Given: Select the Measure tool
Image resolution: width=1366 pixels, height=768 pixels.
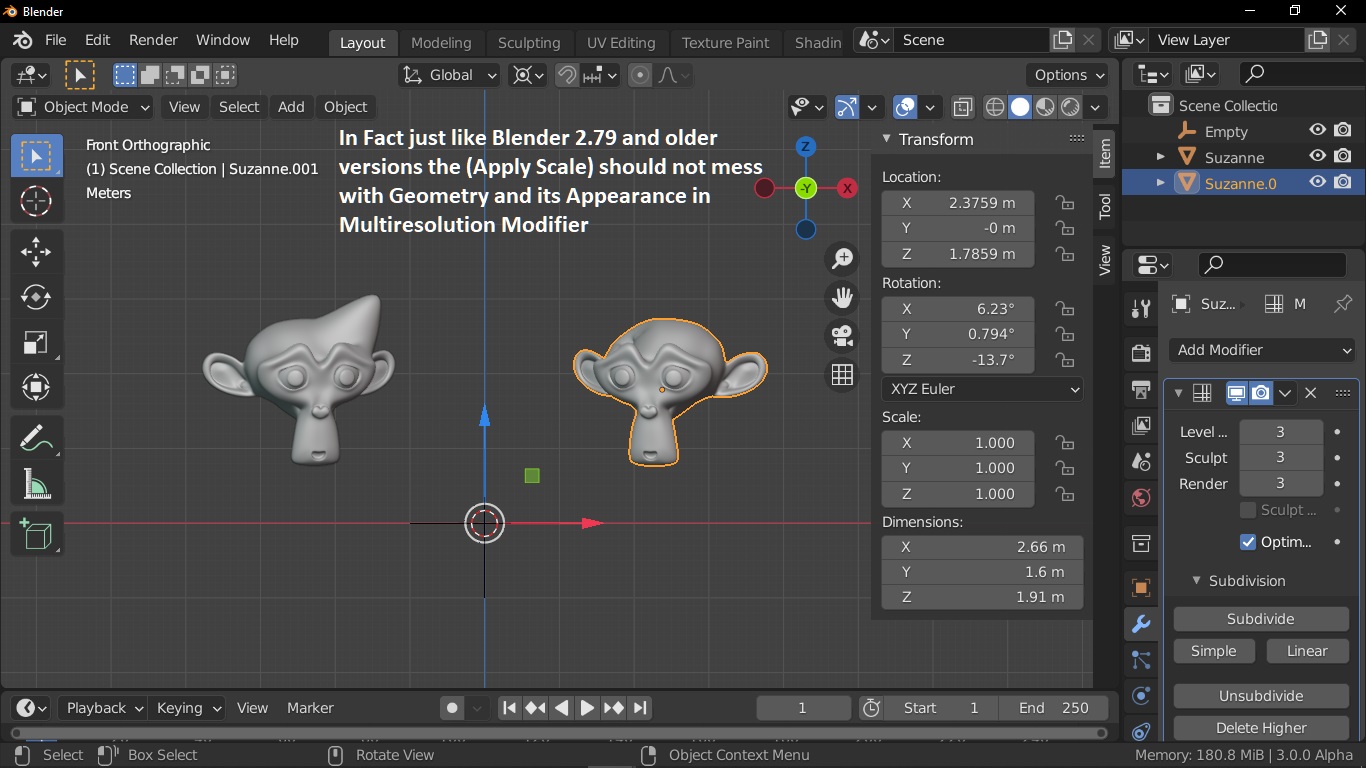Looking at the screenshot, I should click(x=36, y=484).
